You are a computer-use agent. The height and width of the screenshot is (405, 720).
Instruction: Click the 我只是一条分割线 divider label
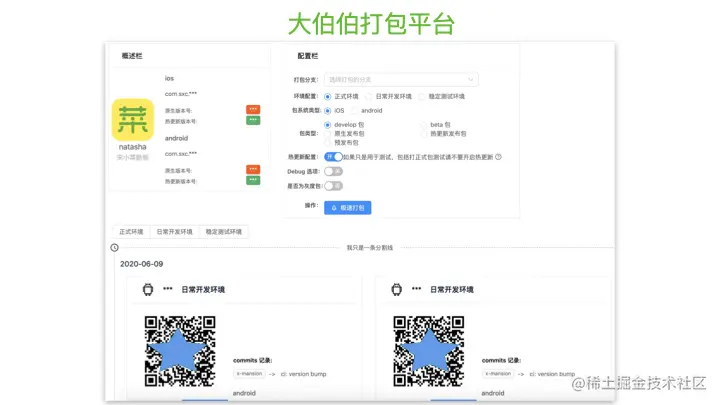[x=370, y=248]
